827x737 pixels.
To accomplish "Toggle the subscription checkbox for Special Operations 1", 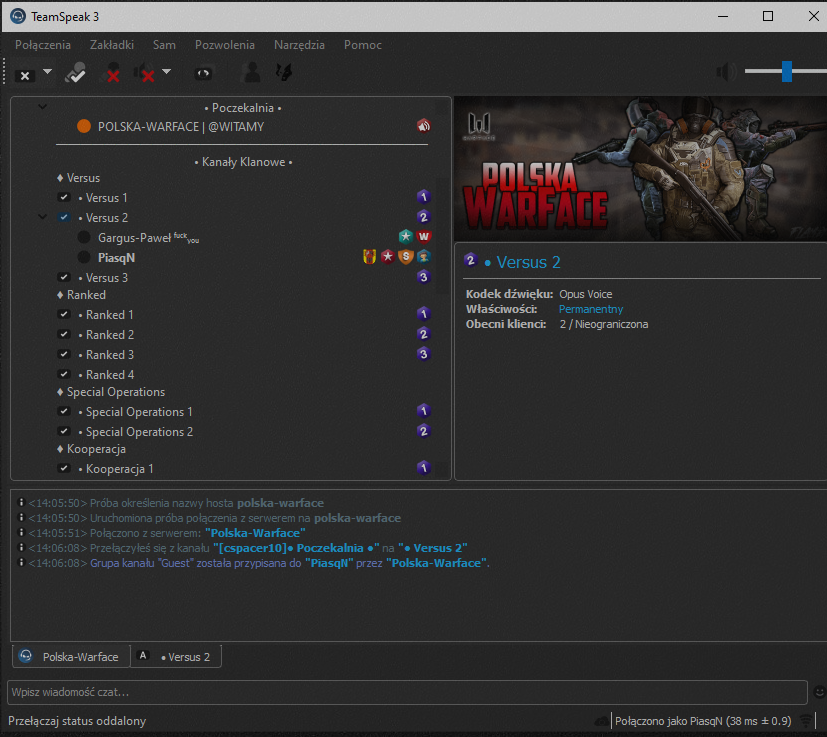I will click(x=64, y=411).
